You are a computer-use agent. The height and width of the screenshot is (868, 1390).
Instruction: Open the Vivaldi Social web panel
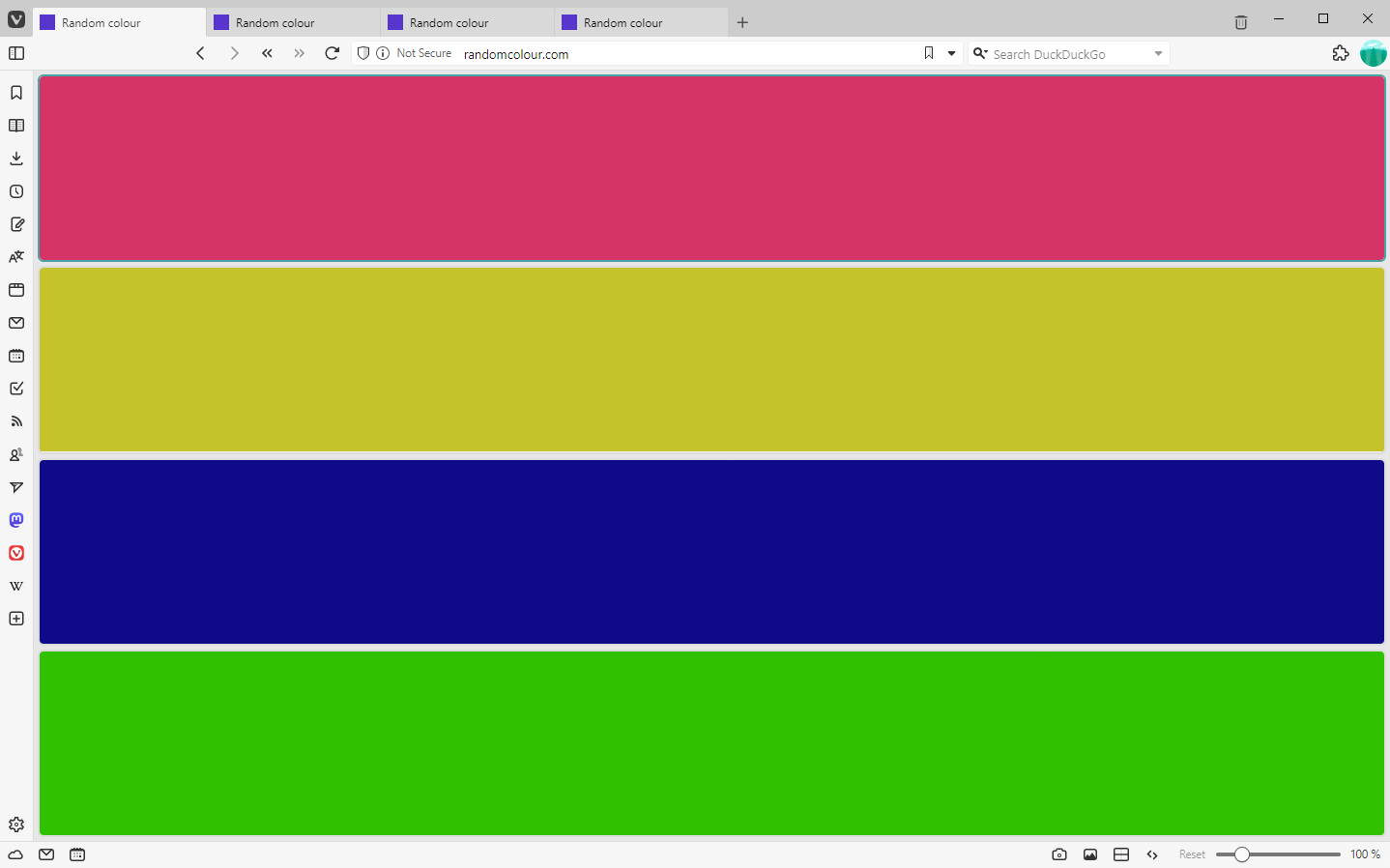pos(16,553)
